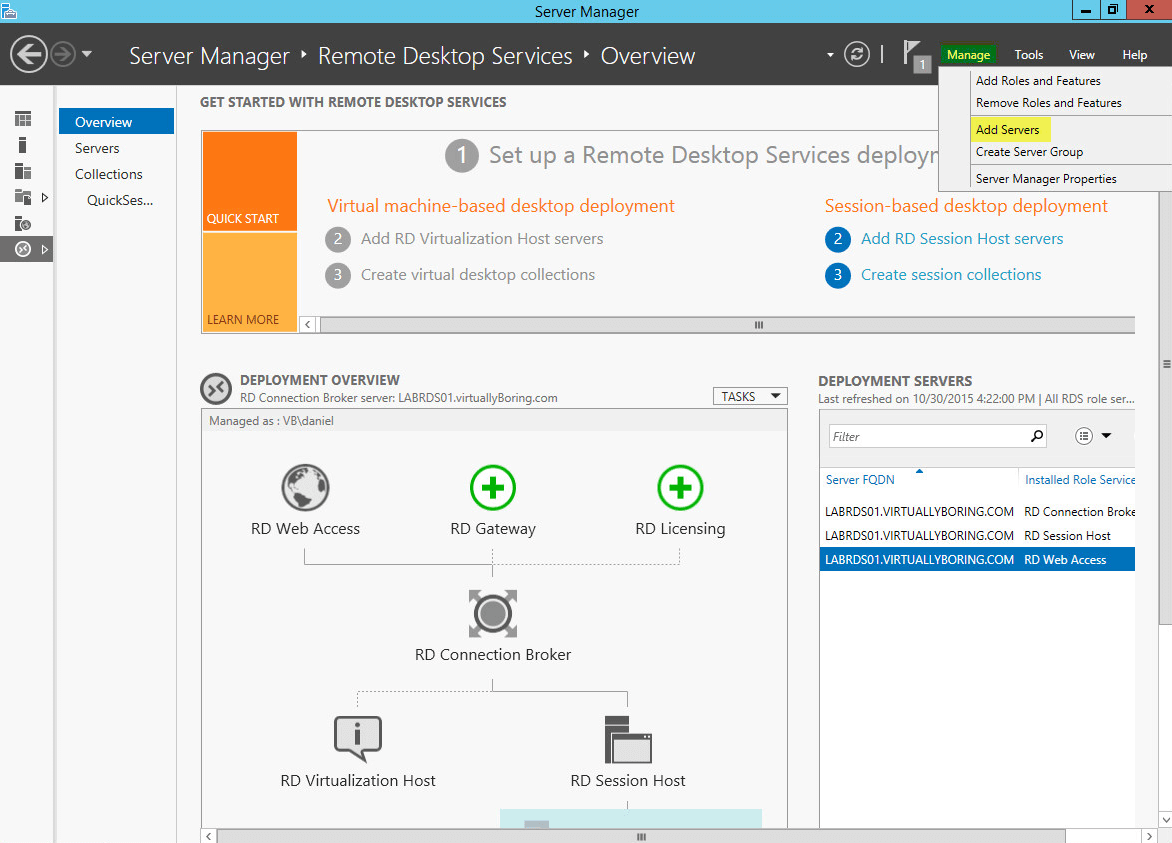Open All Servers icon in sidebar

[23, 171]
